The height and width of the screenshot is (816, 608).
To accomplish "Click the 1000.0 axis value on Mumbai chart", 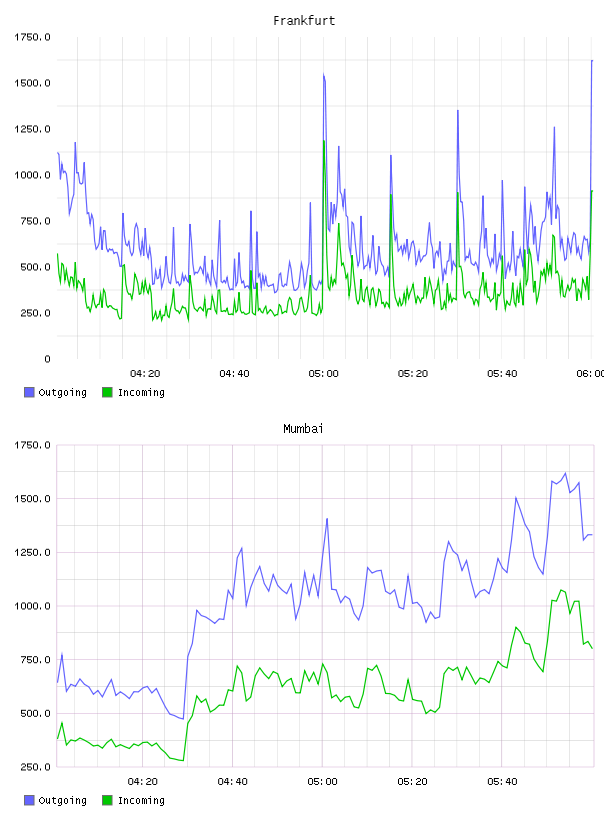I will [x=32, y=606].
